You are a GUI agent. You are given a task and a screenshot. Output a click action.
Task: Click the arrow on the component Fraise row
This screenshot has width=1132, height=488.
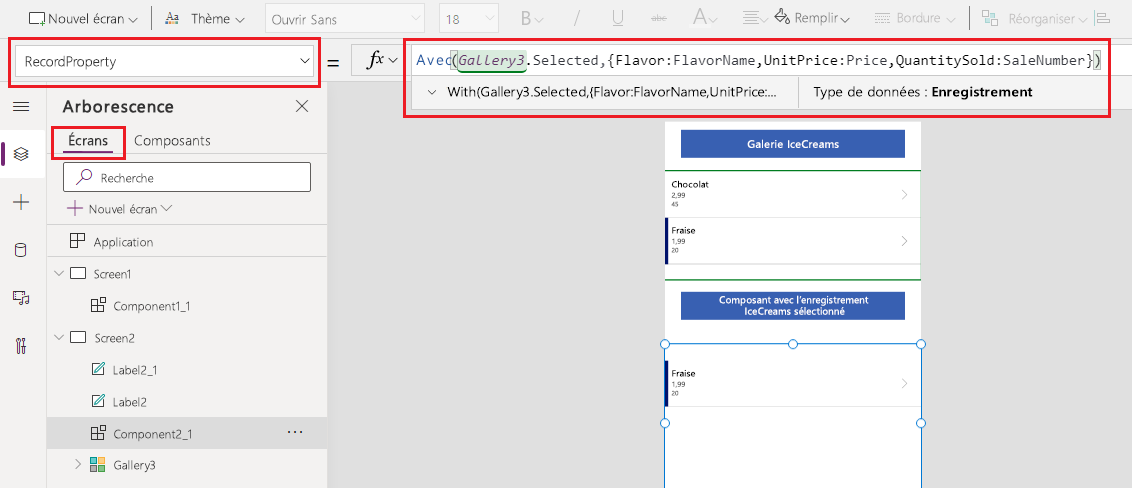905,384
